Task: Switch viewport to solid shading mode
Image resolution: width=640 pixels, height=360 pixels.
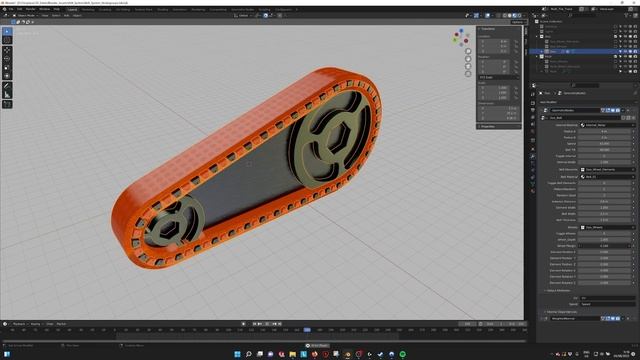Action: click(509, 16)
